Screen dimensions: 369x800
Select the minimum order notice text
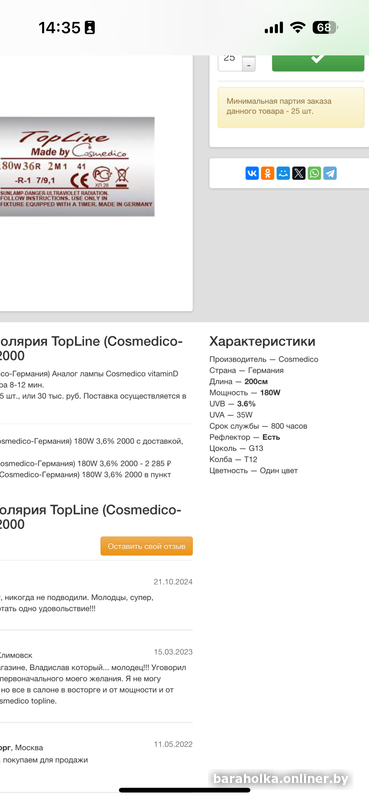click(279, 106)
